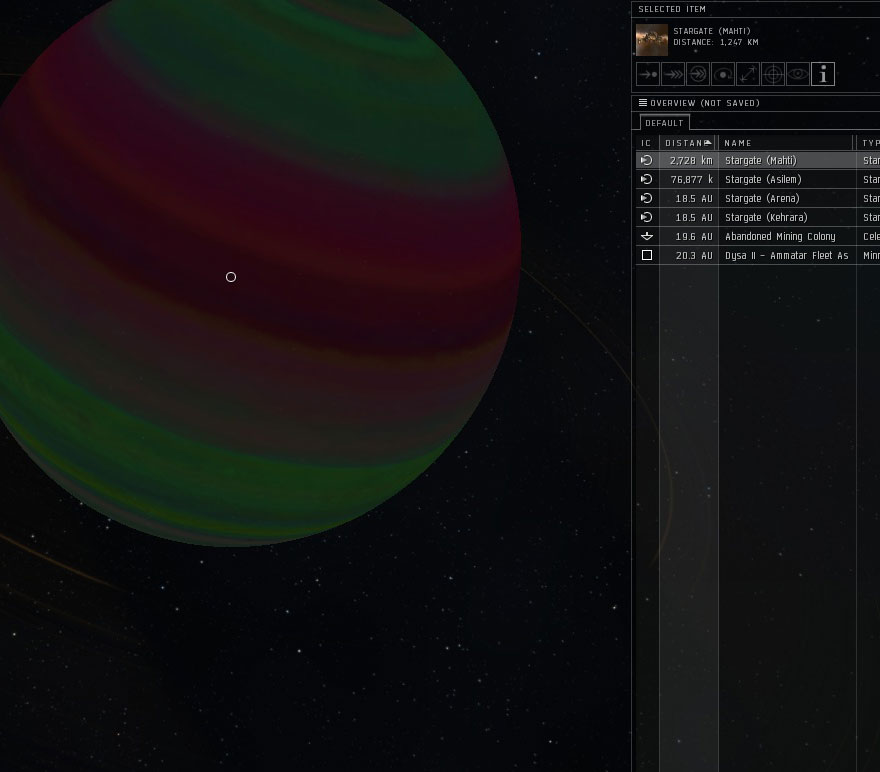This screenshot has height=772, width=880.
Task: Click the stargate icon beside Stargate (Mahti)
Action: [647, 160]
